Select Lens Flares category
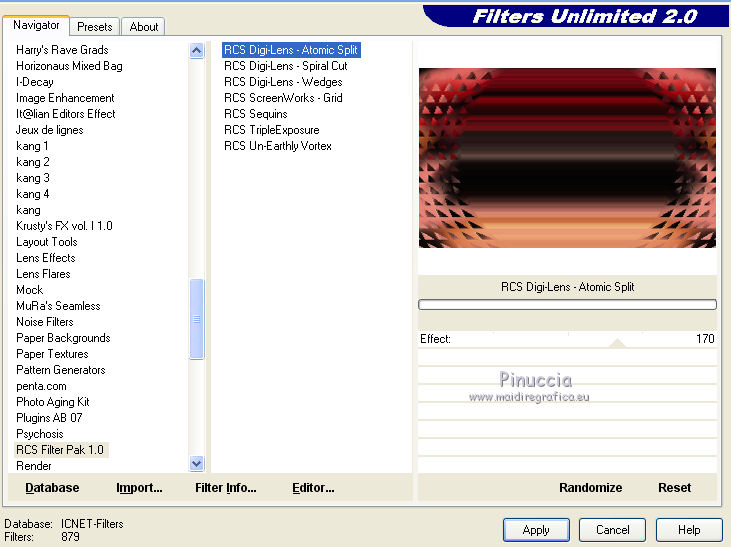 43,274
